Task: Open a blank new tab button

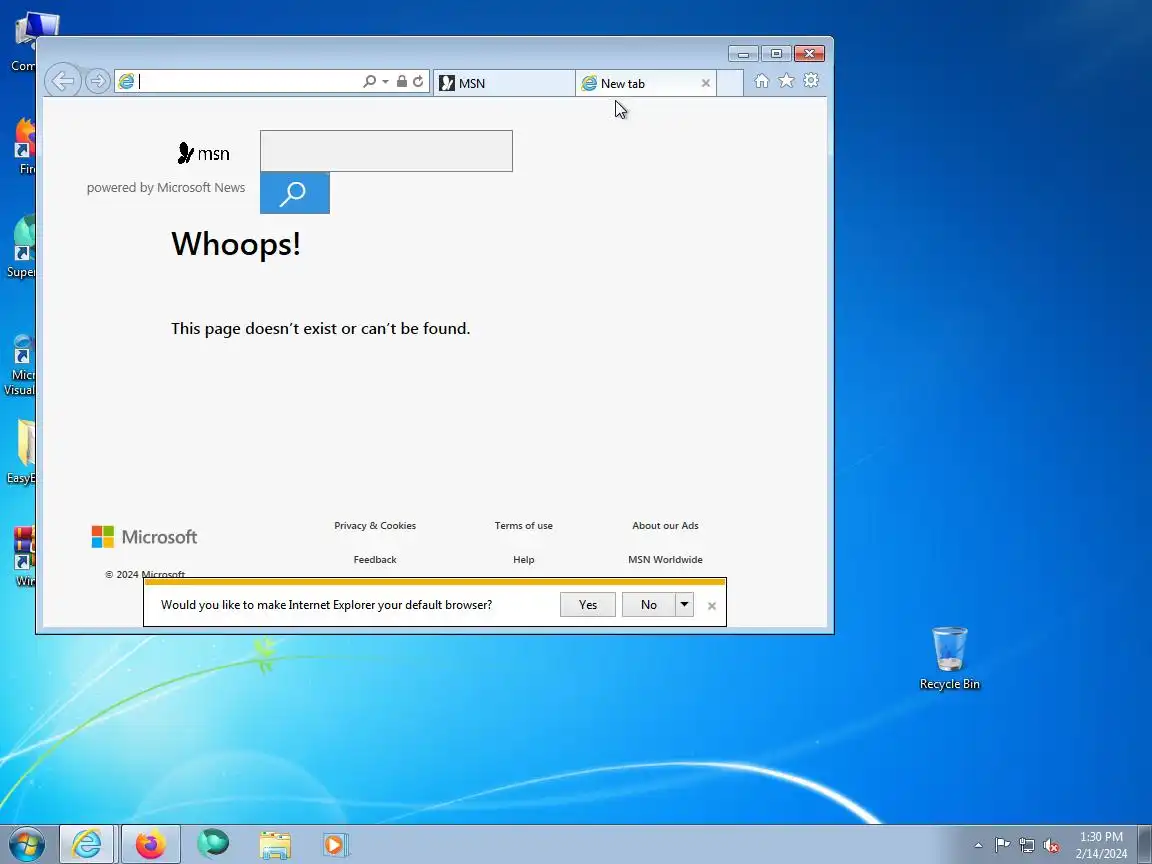Action: coord(730,83)
